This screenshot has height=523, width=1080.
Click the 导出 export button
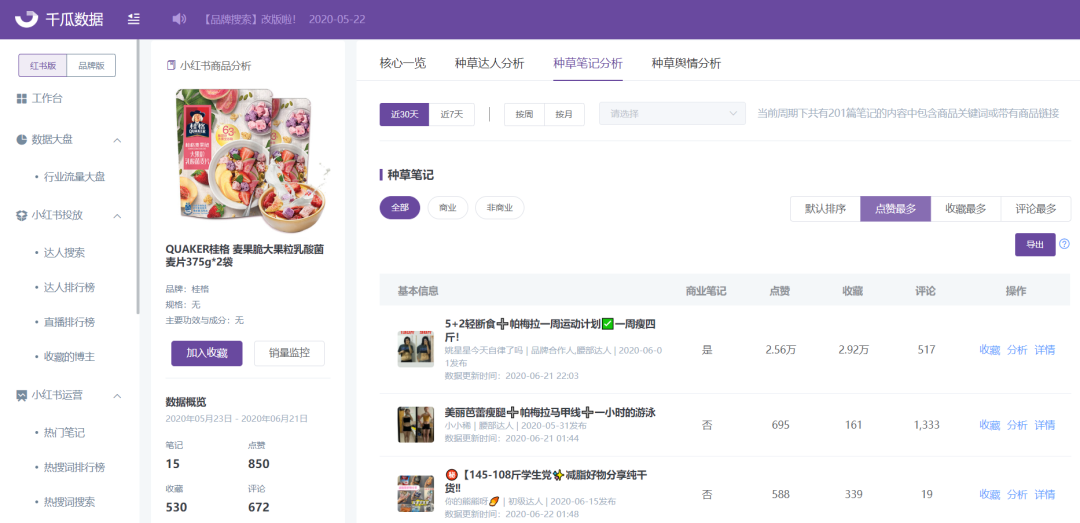point(1035,245)
